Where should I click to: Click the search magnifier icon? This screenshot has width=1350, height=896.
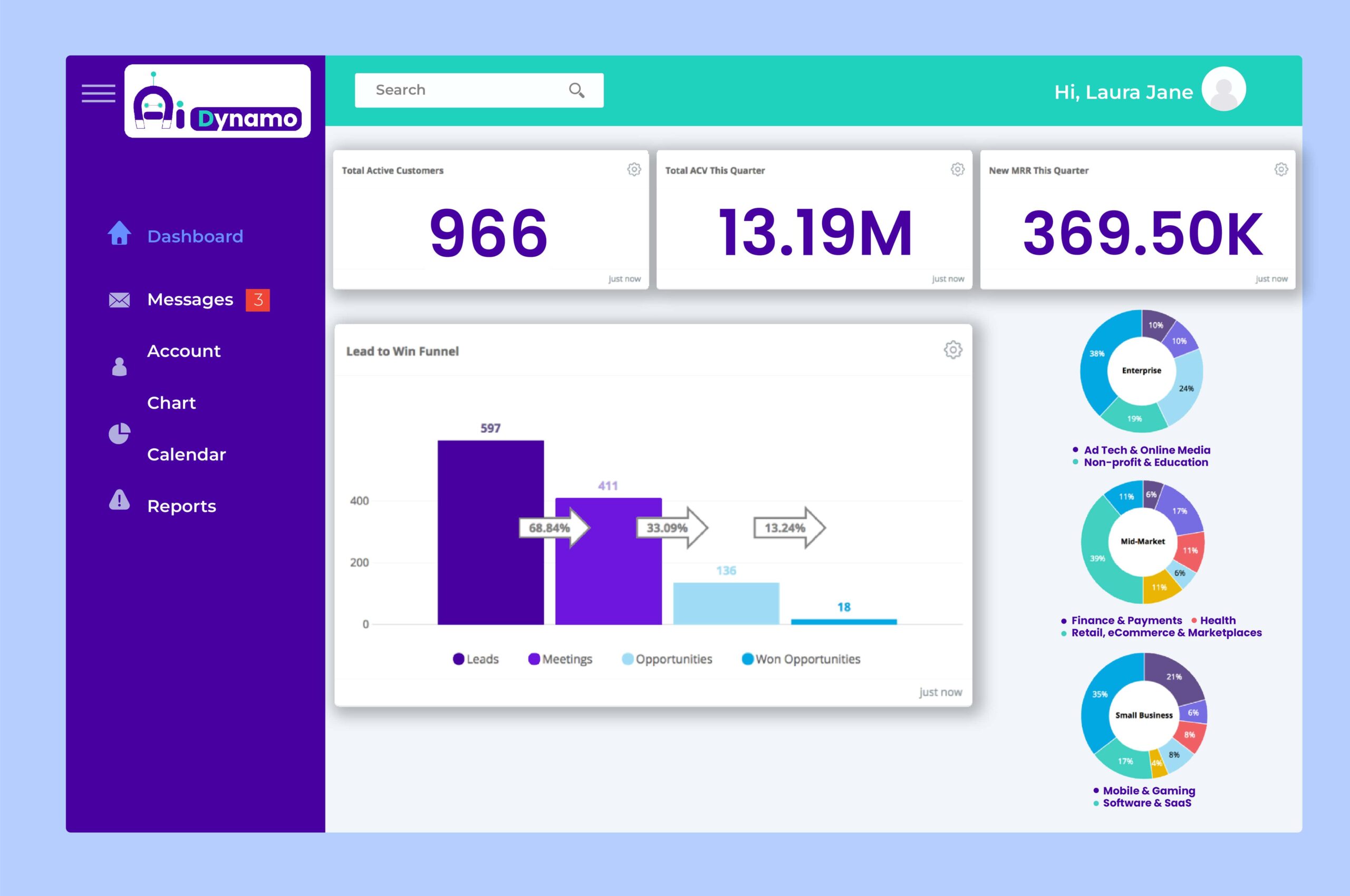tap(576, 90)
